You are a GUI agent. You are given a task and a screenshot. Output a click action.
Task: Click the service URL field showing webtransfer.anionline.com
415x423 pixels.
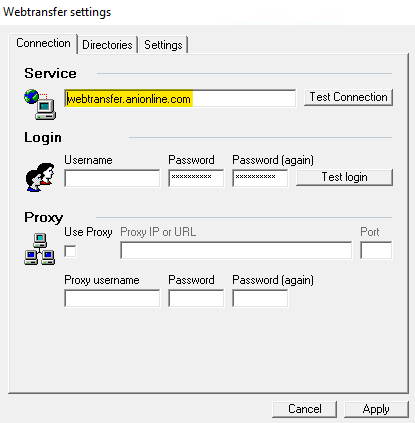180,98
